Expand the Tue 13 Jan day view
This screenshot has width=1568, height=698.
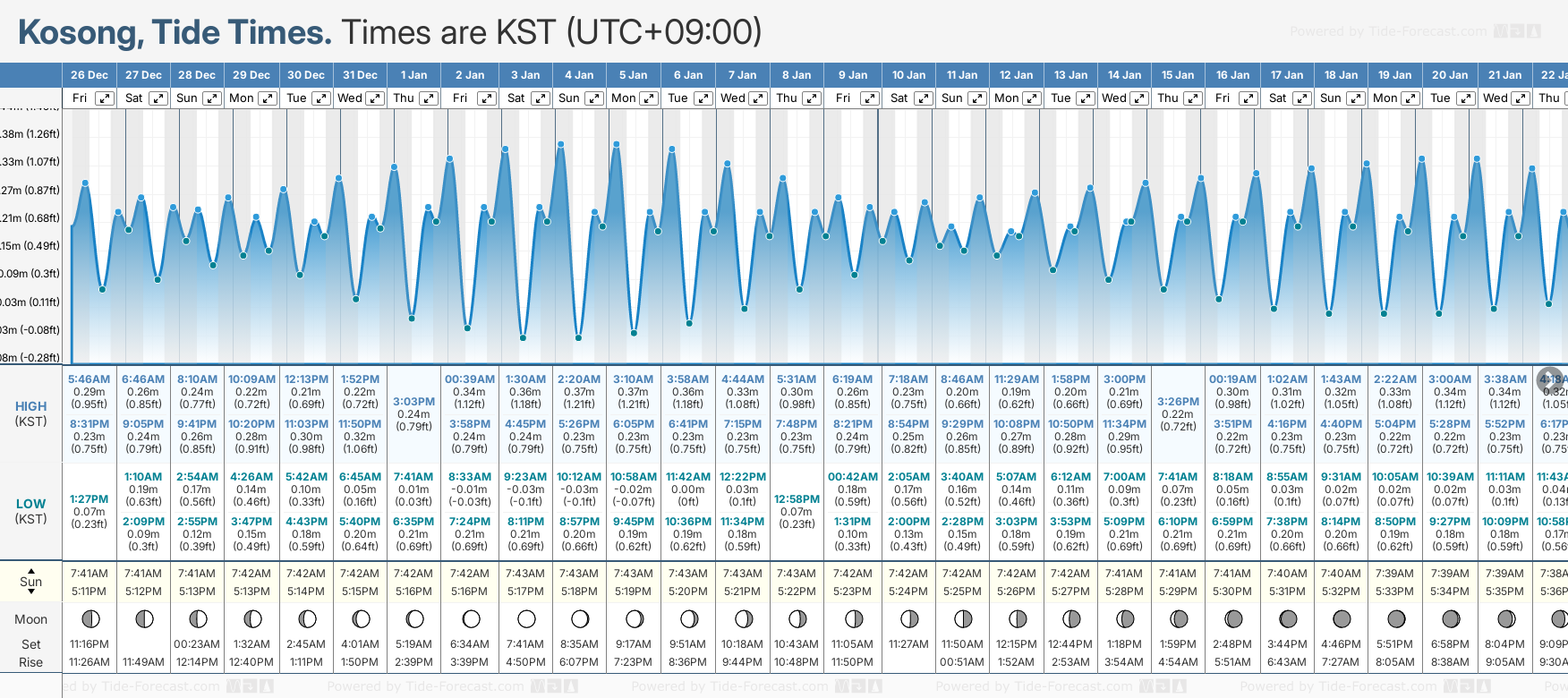tap(1085, 98)
